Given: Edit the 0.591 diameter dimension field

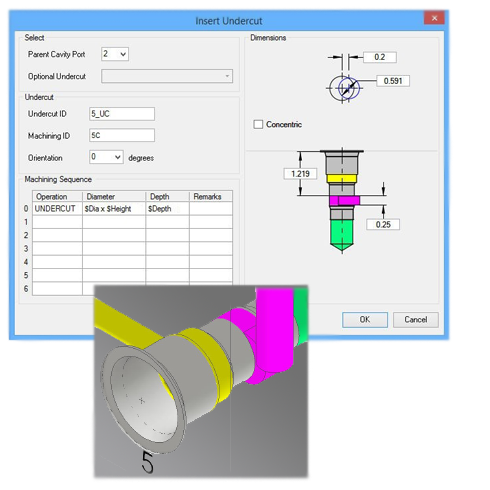Looking at the screenshot, I should click(x=393, y=81).
